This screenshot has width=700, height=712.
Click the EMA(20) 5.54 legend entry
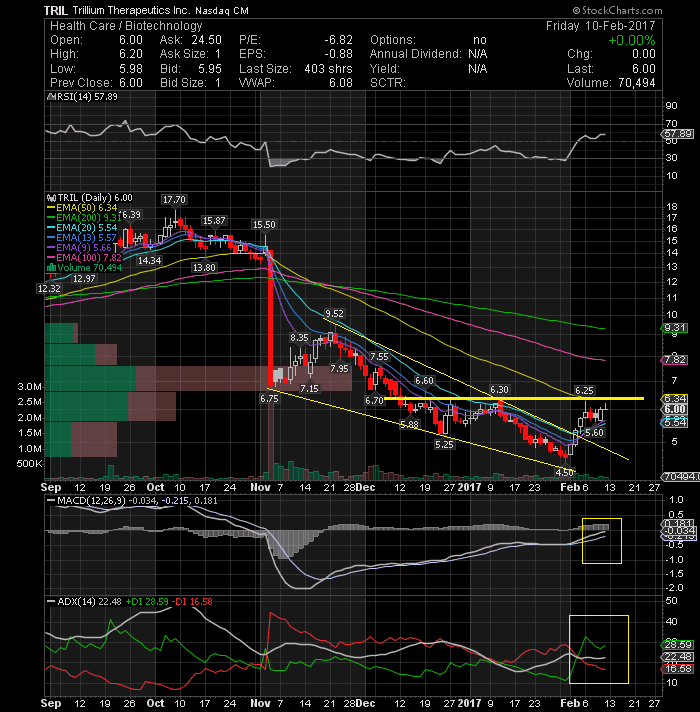click(82, 227)
